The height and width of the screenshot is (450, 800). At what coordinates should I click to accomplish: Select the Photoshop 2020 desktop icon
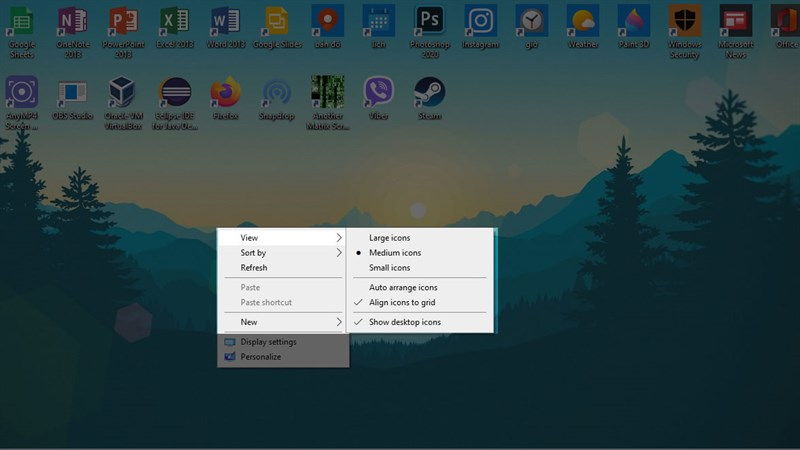[430, 31]
